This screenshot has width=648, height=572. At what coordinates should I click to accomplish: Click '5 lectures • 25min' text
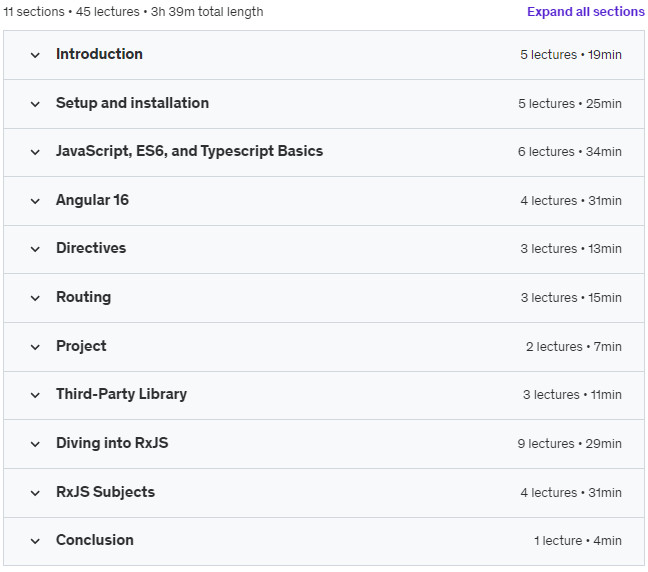(x=570, y=103)
